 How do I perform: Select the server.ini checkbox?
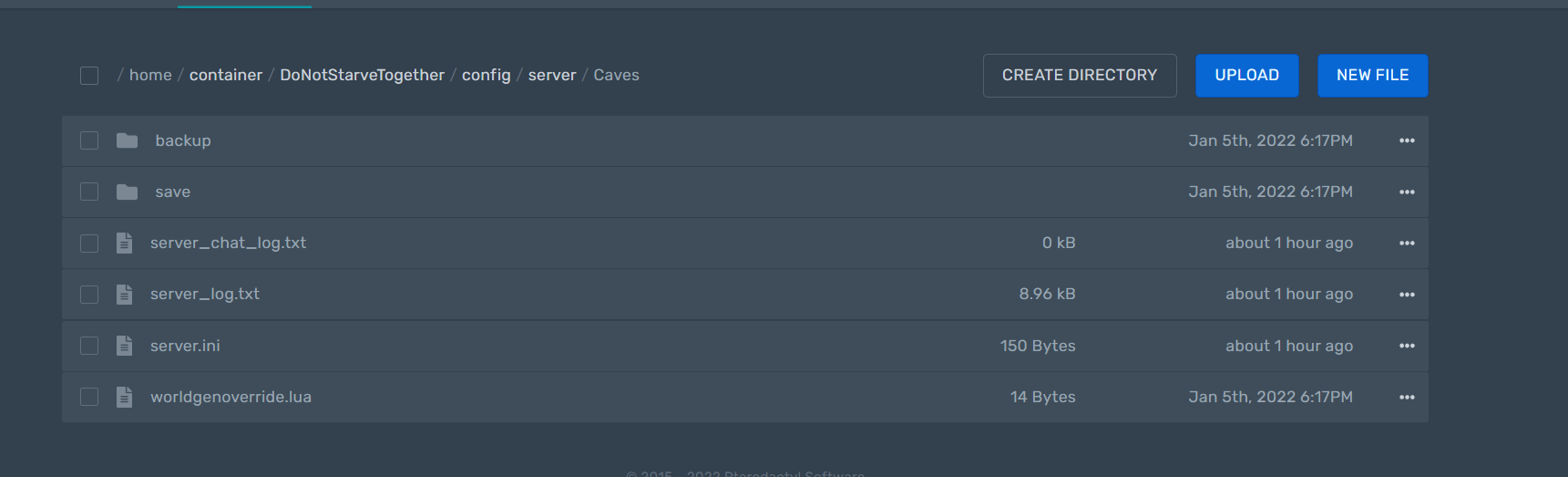[89, 346]
